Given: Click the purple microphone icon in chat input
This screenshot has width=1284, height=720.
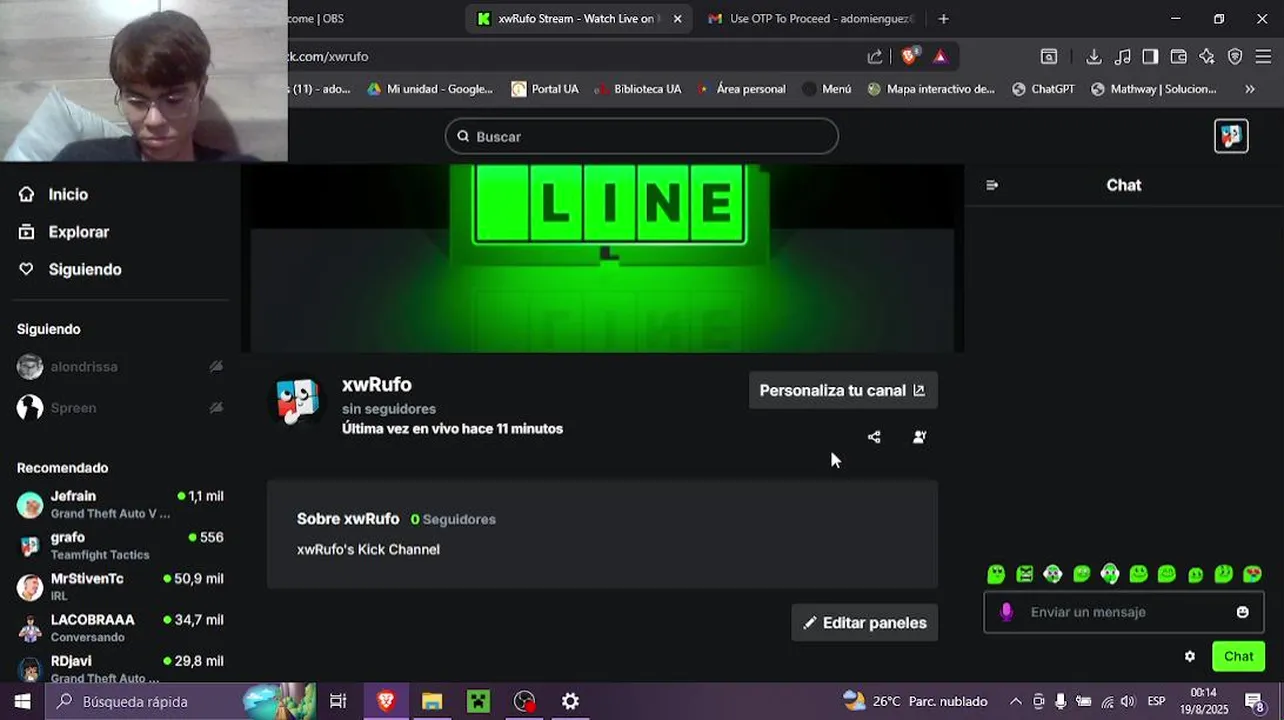Looking at the screenshot, I should coord(1007,612).
